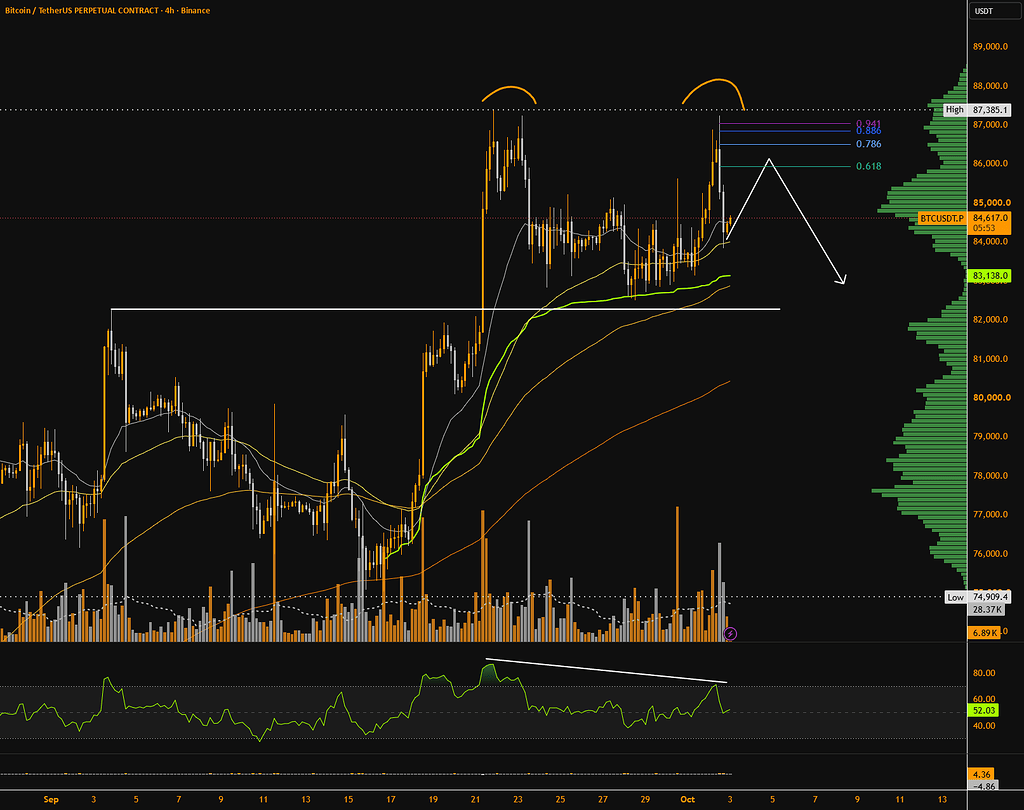The height and width of the screenshot is (810, 1024).
Task: Click the 40.00 RSI axis label
Action: point(984,726)
